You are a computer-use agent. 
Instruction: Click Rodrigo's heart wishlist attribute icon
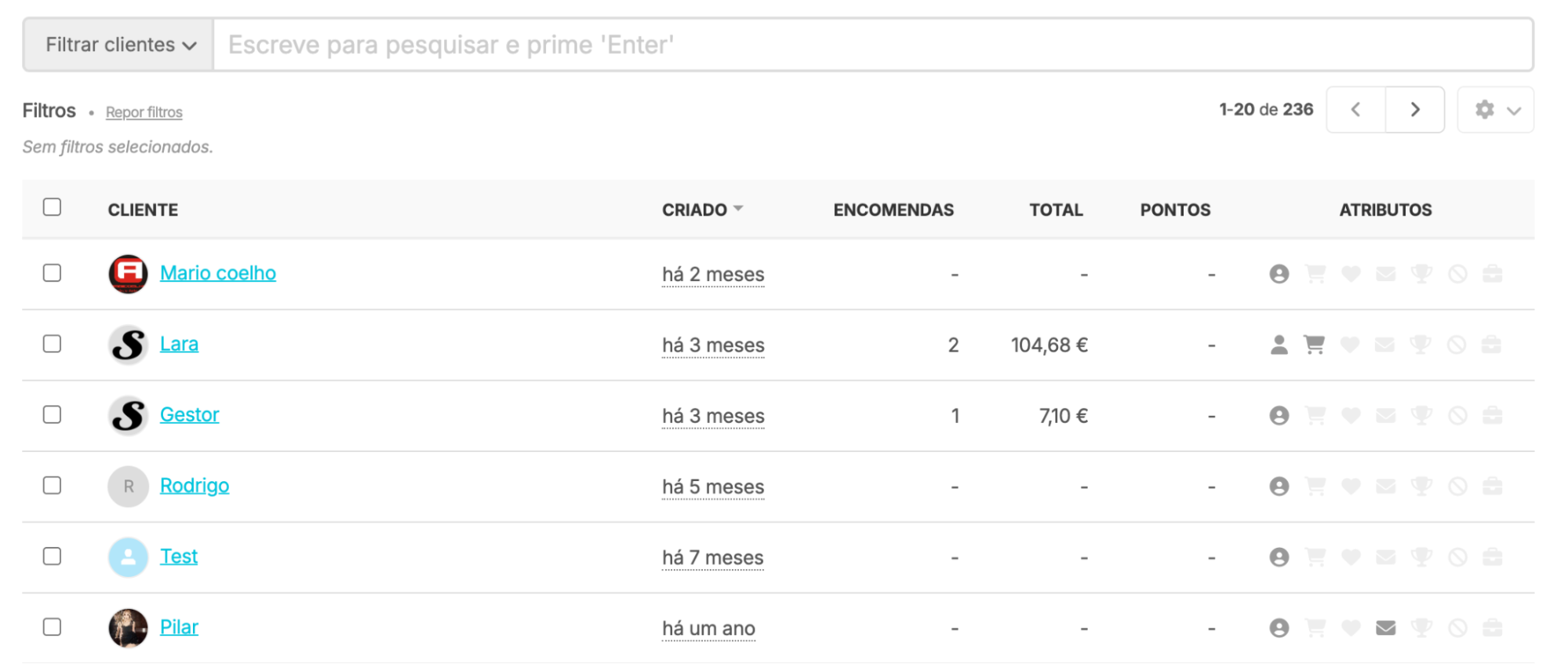[x=1351, y=487]
